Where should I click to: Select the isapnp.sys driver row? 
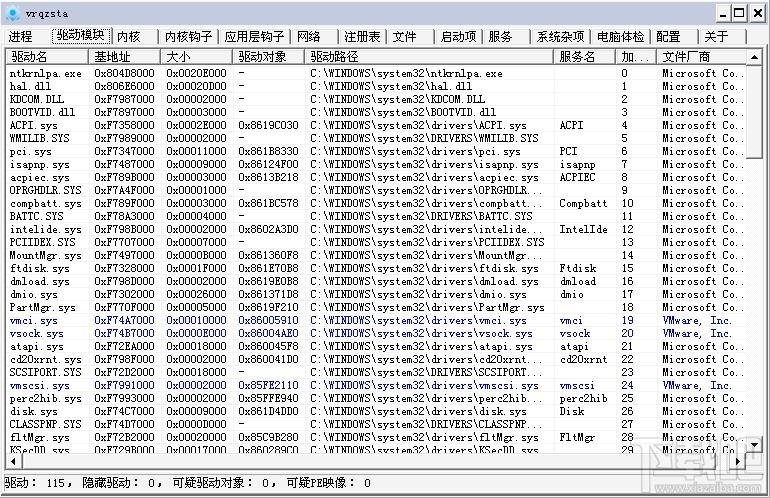point(376,164)
